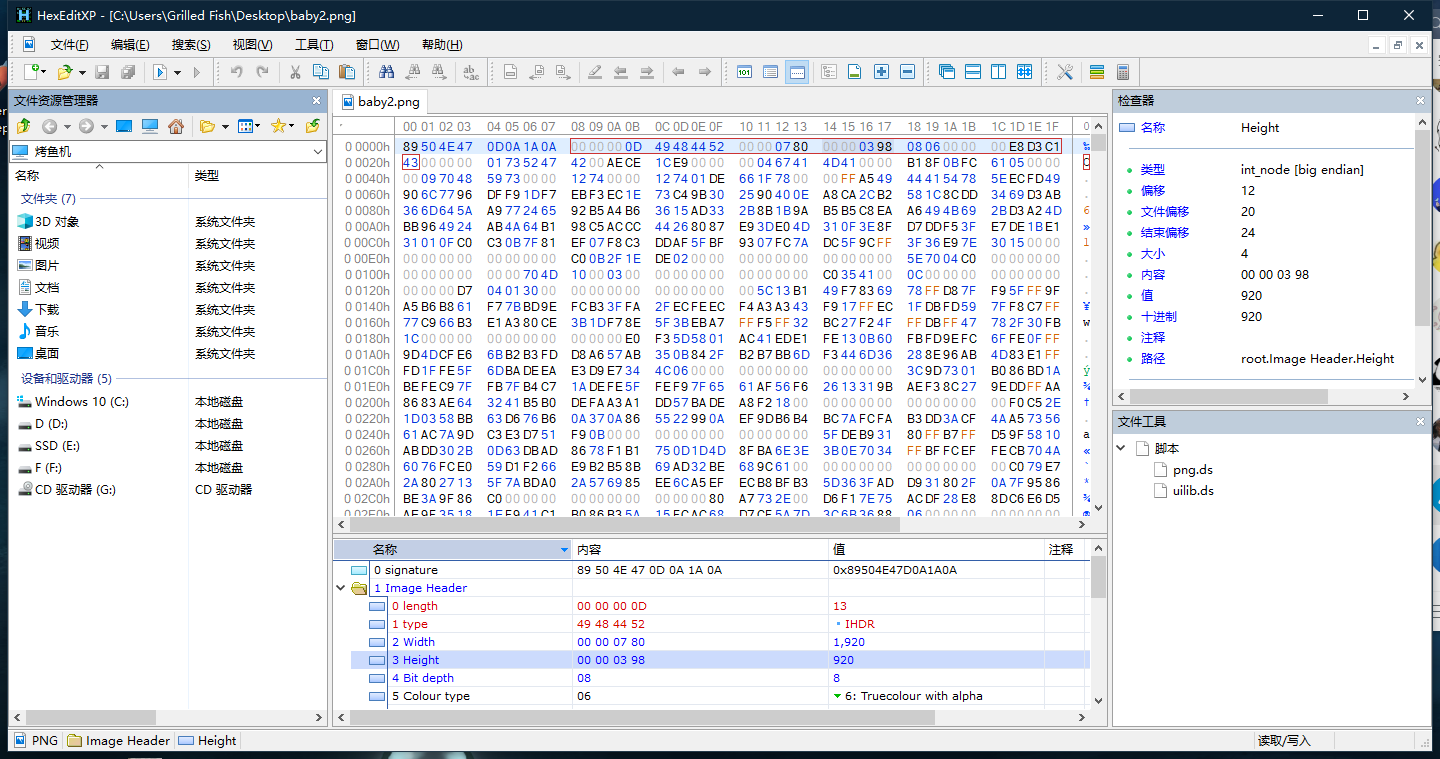Open the 烤鱼机 location dropdown

pos(318,152)
